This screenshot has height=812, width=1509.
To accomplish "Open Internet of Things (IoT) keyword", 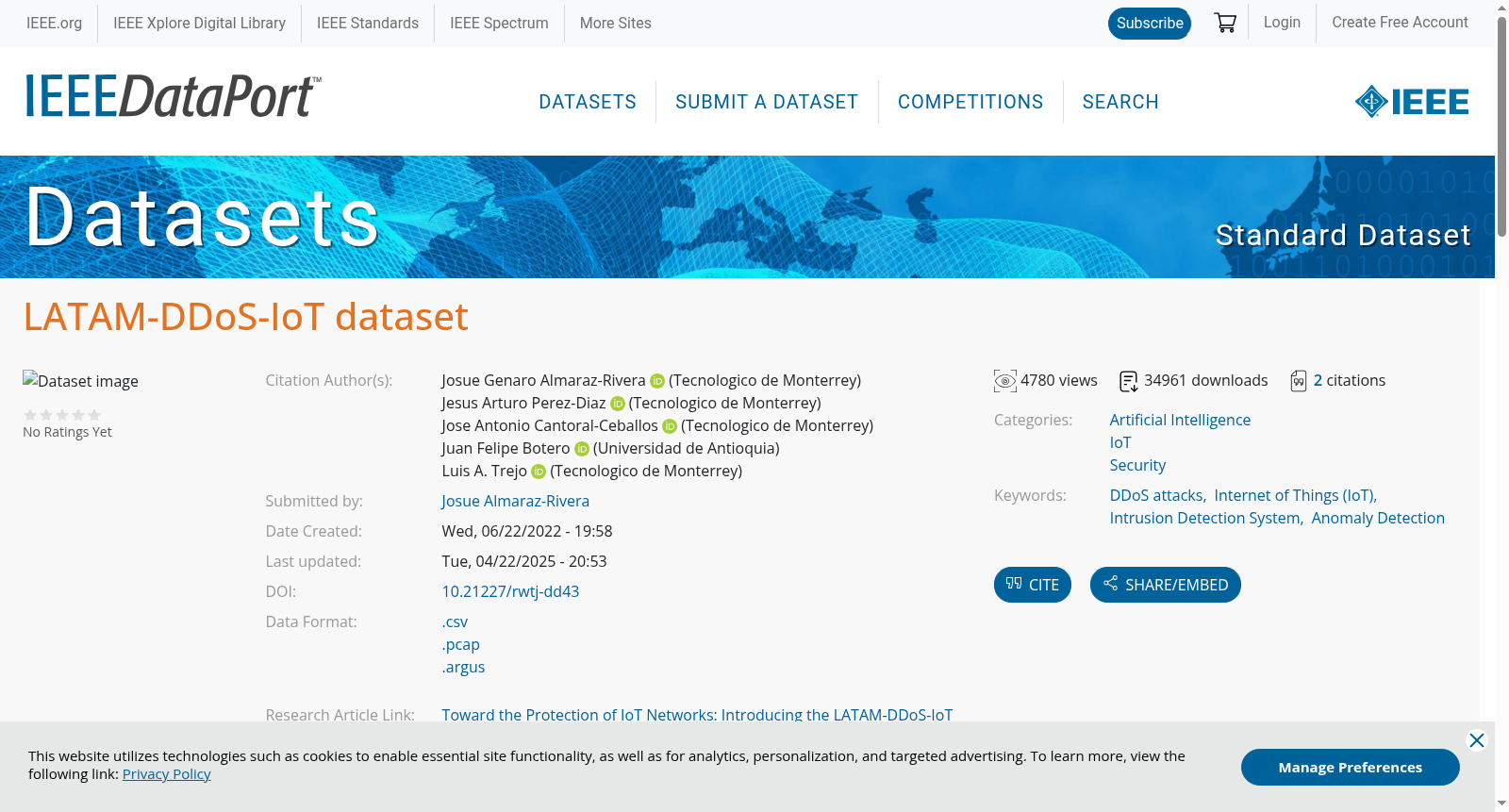I will pos(1295,496).
